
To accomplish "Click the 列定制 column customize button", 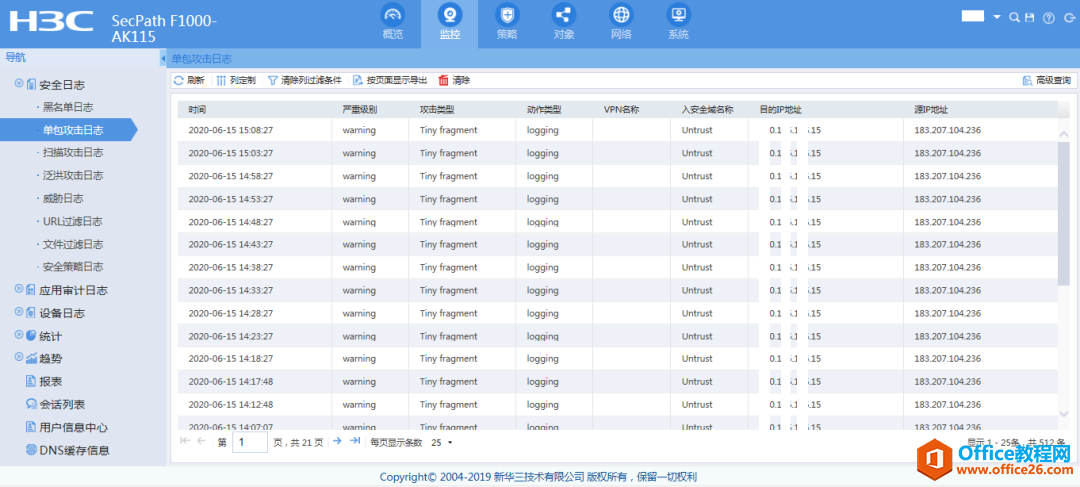I will tap(236, 81).
